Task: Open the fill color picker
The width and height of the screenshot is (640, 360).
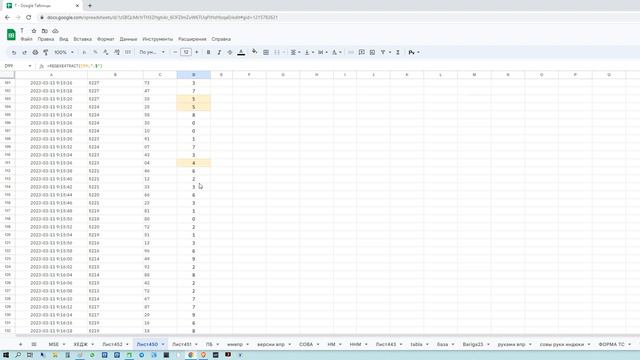Action: [x=254, y=52]
